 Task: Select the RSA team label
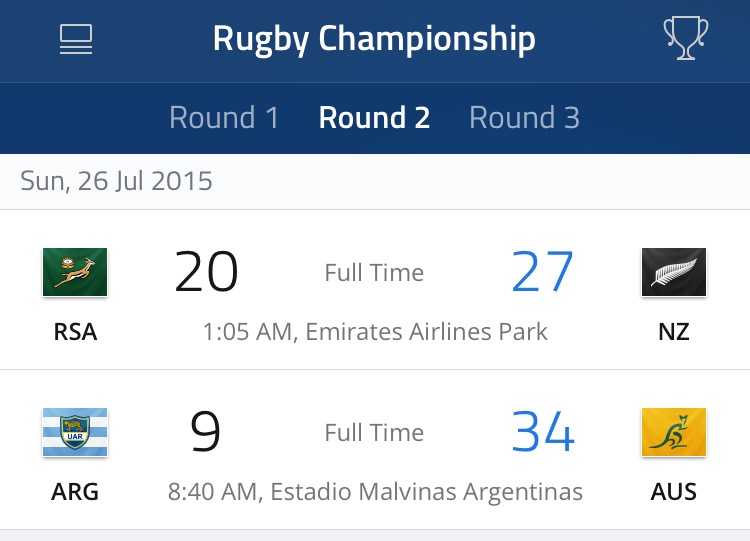click(x=76, y=331)
